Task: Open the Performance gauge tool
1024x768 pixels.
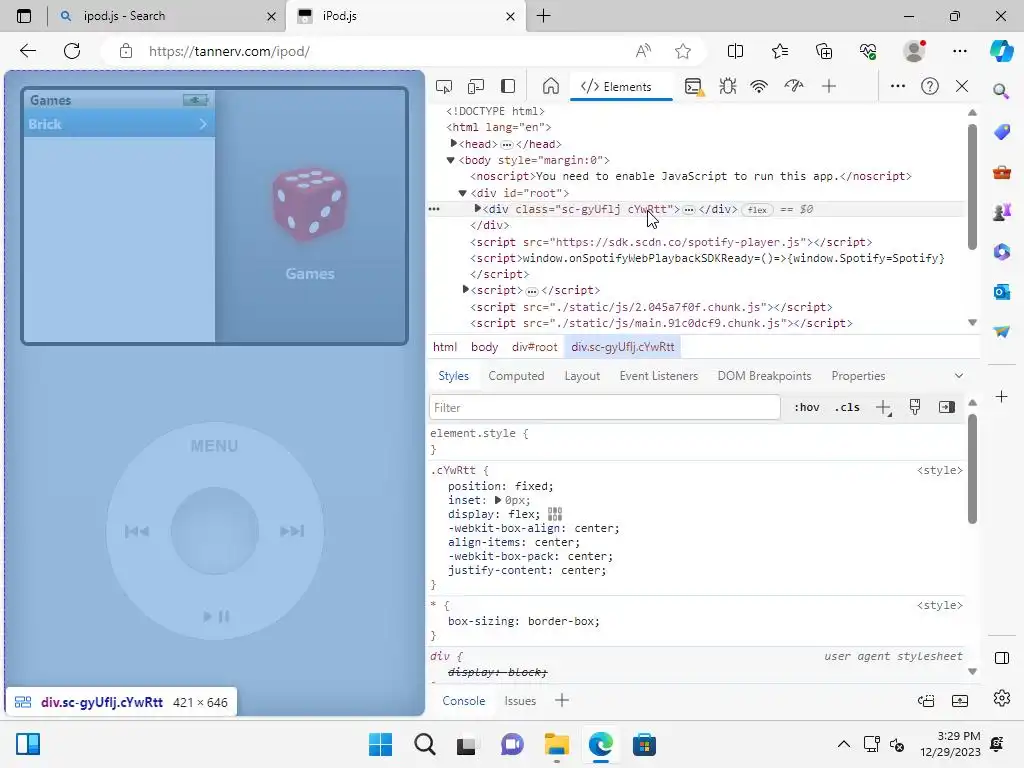Action: tap(793, 86)
